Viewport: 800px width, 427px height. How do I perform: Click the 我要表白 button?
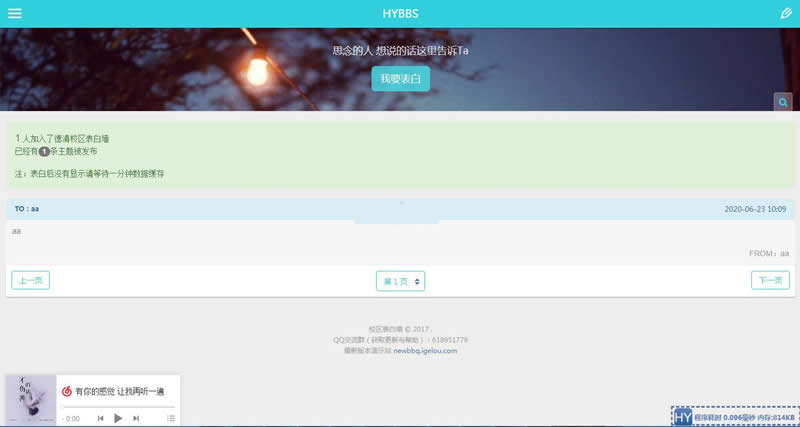[x=400, y=79]
